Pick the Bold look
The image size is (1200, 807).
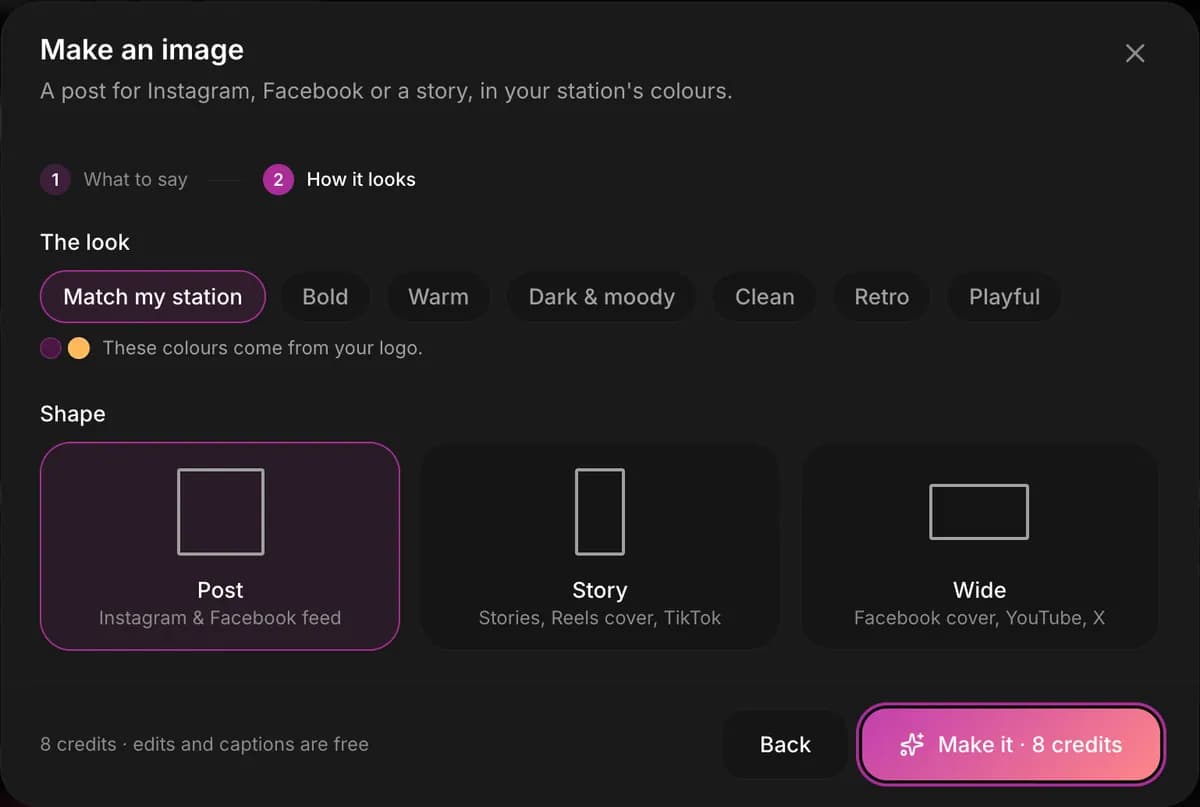[x=325, y=297]
